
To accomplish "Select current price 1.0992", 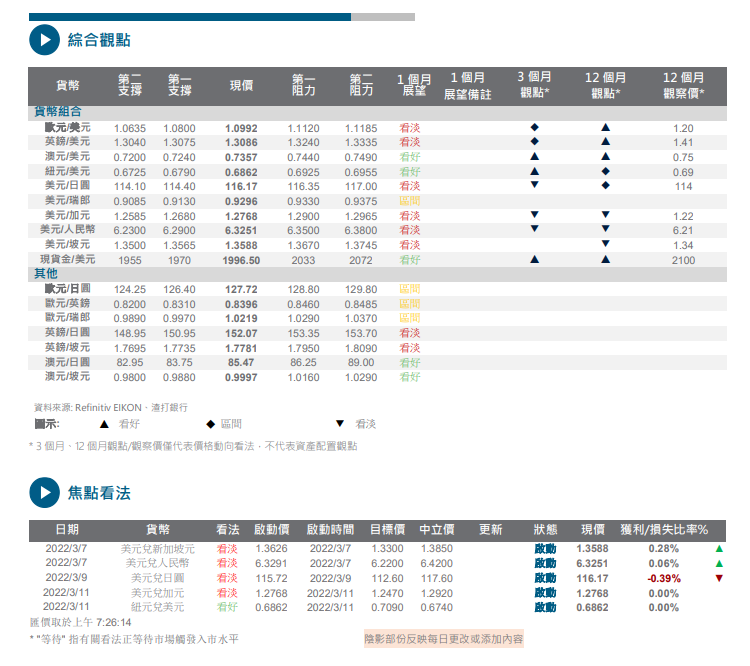I will [241, 128].
